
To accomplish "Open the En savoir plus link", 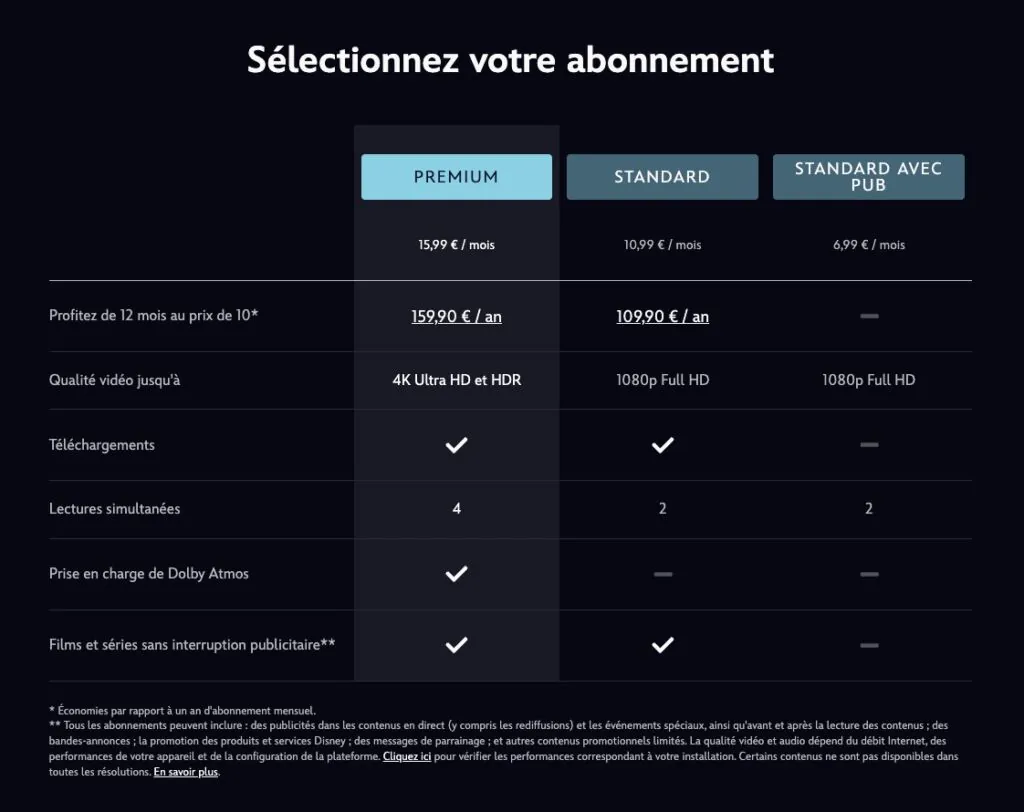I will click(185, 772).
